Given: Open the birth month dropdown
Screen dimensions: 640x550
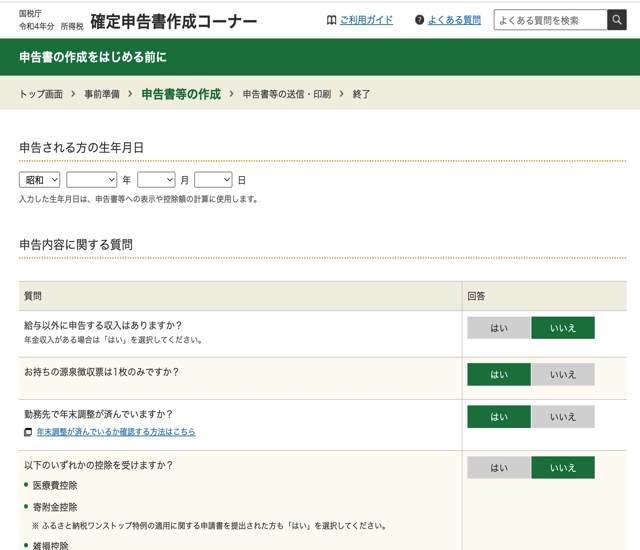Looking at the screenshot, I should 156,180.
